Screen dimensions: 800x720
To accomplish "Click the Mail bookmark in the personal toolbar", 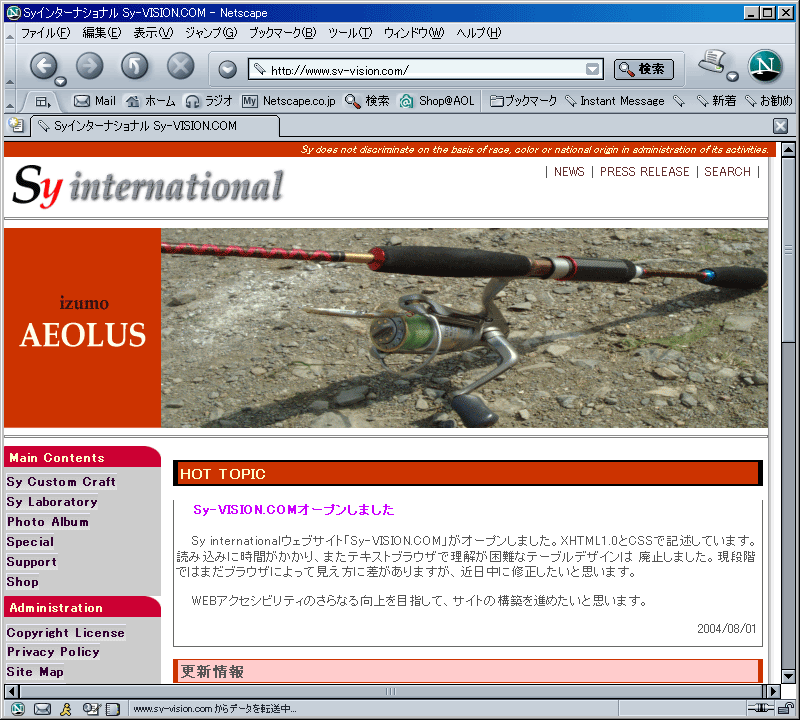I will (95, 101).
